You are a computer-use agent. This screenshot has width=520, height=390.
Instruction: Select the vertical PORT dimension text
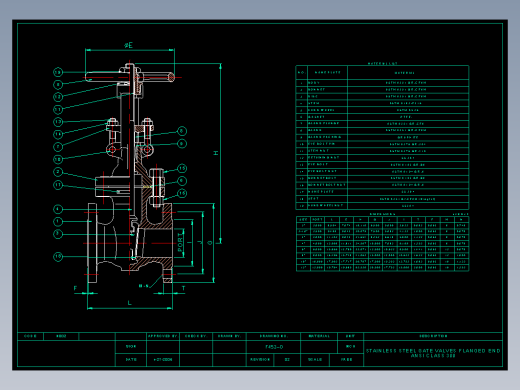tap(180, 242)
